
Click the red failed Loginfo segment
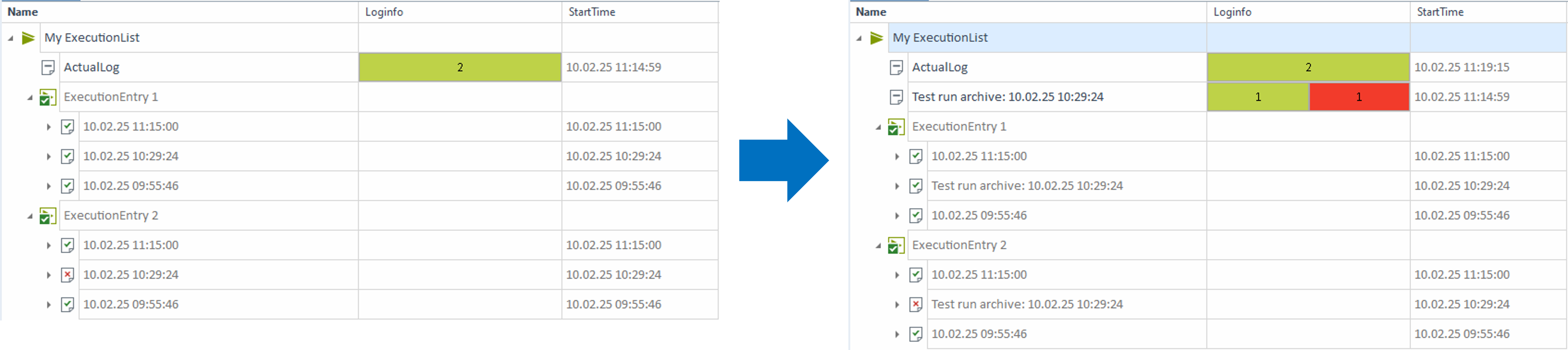(1359, 97)
